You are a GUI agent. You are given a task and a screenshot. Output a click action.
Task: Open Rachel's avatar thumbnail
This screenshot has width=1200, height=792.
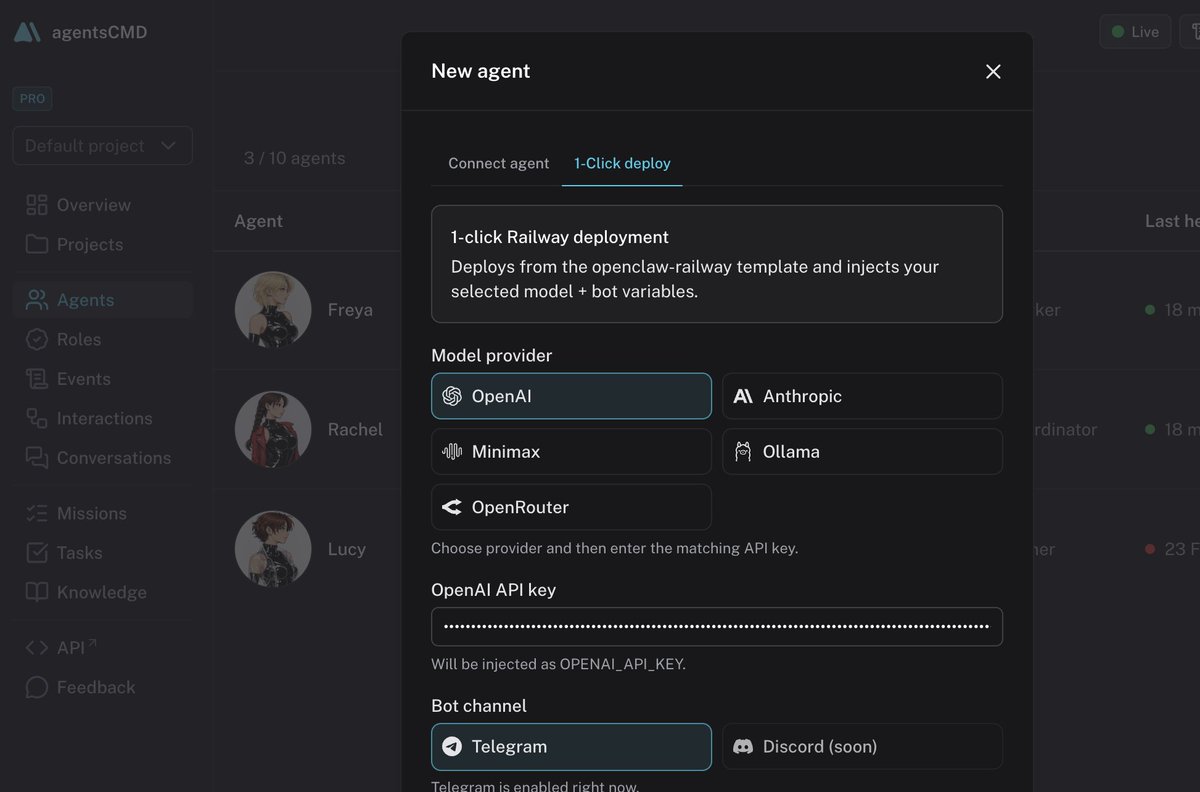(273, 430)
